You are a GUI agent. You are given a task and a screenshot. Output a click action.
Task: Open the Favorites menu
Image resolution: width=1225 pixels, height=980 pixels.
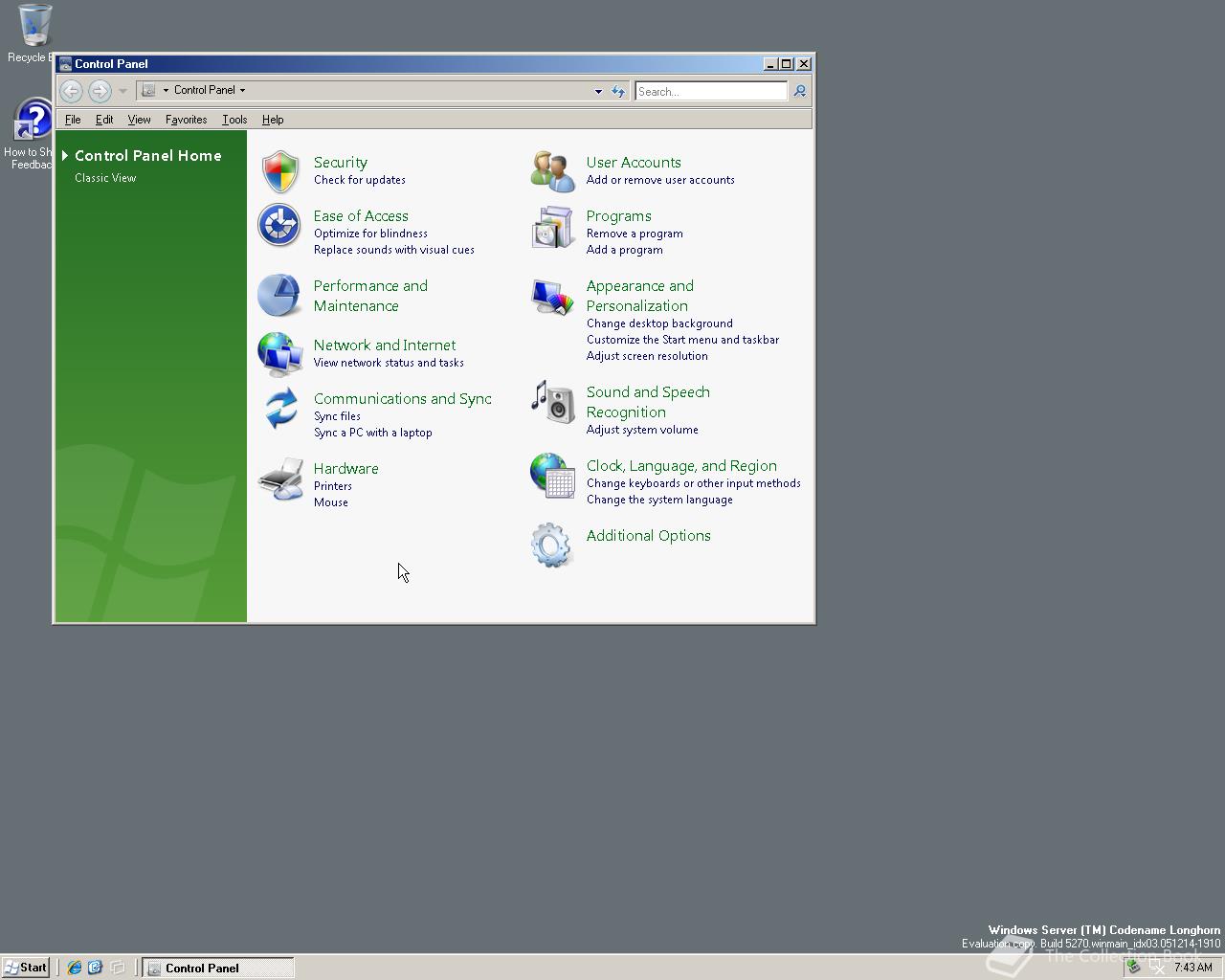click(186, 120)
